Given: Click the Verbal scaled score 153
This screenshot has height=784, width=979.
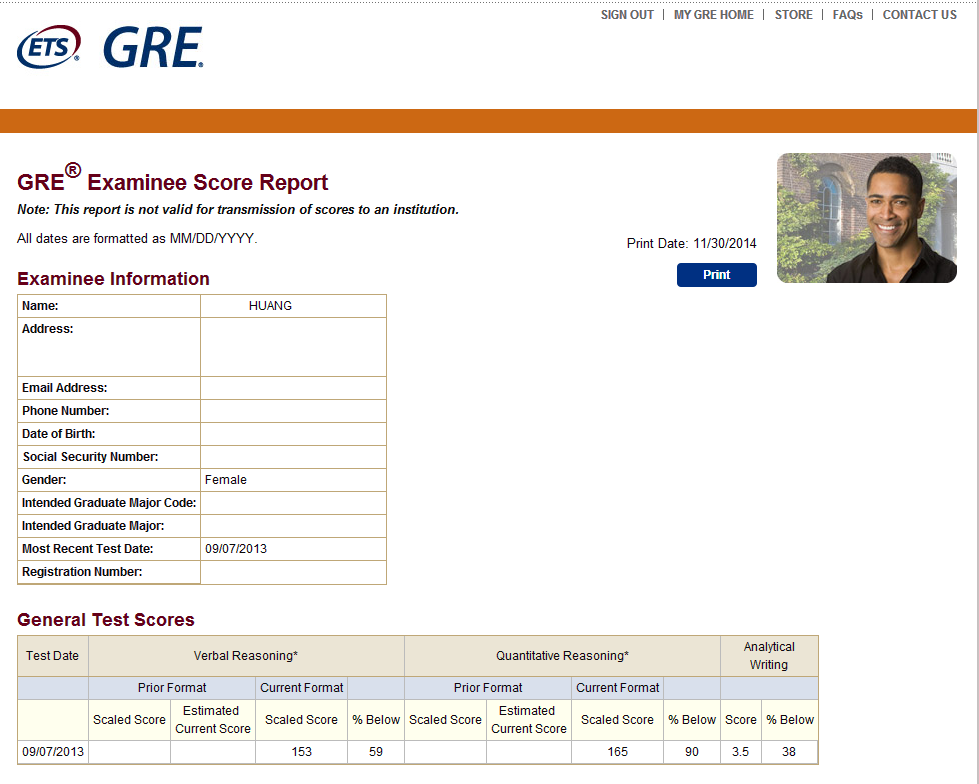Looking at the screenshot, I should point(302,752).
